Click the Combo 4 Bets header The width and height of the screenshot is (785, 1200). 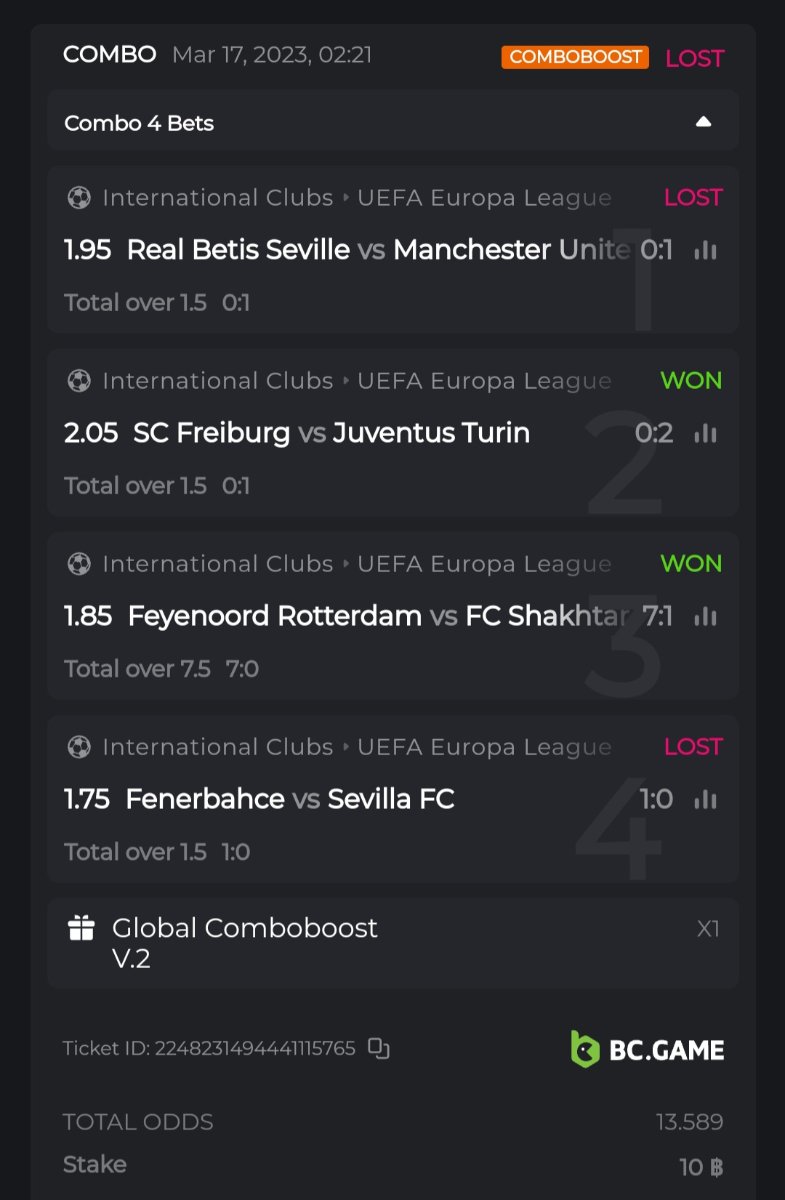coord(140,123)
